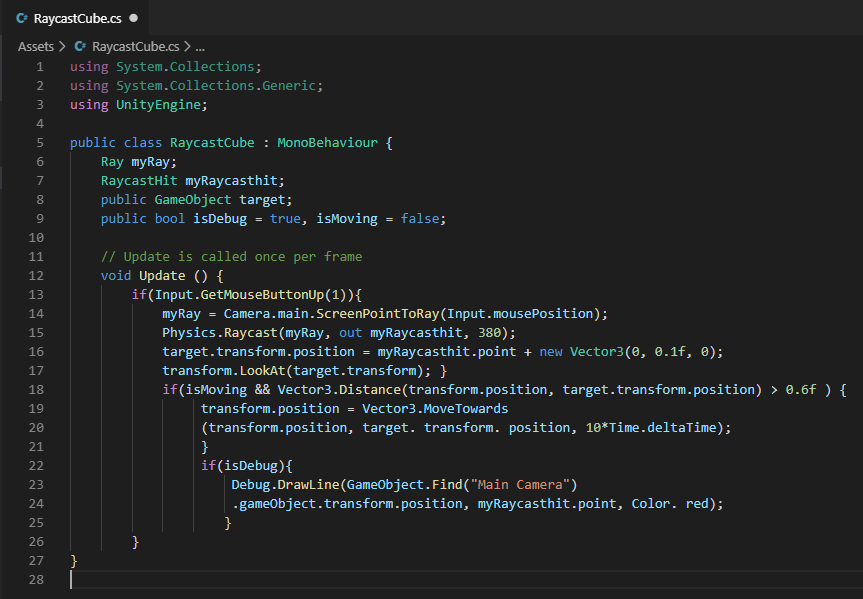Click 'ScreenPointToRay' on line 14

coord(378,313)
